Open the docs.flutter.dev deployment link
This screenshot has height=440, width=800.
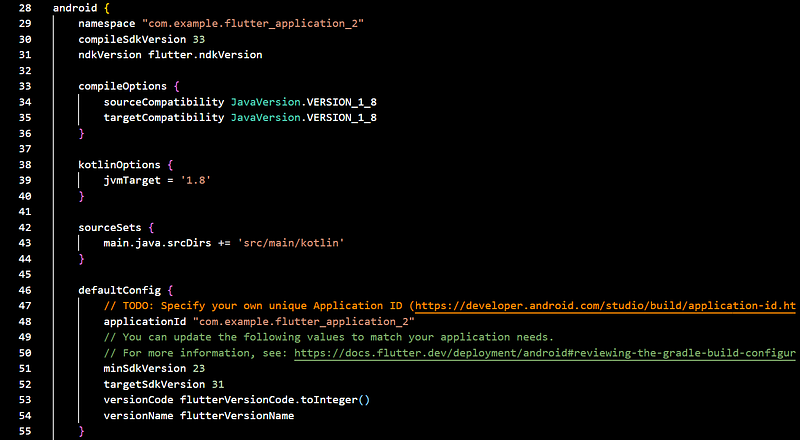click(x=545, y=353)
